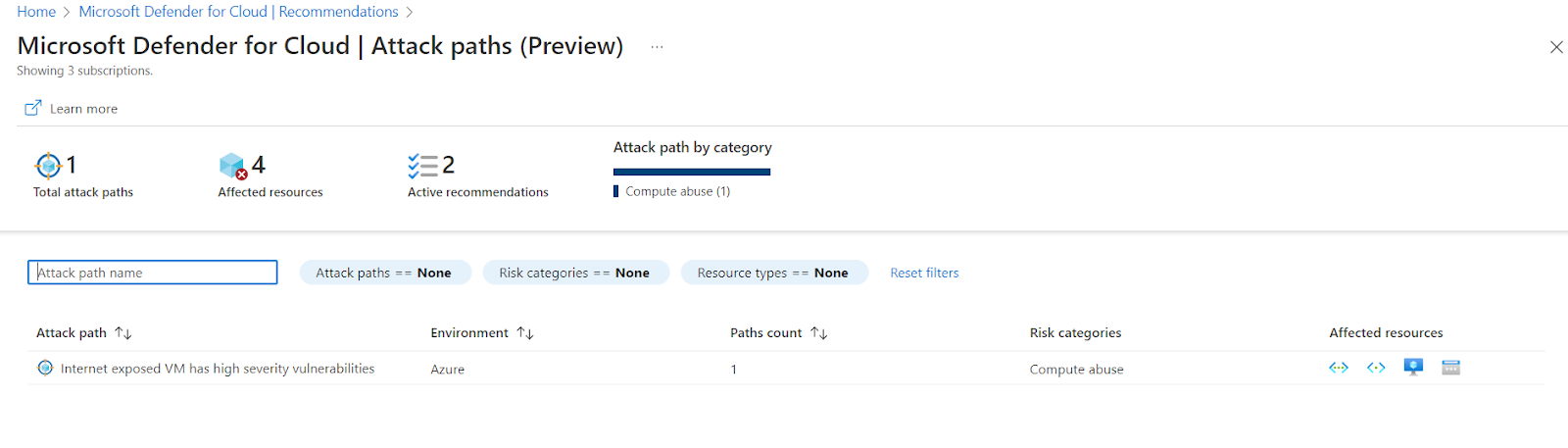
Task: Focus the Attack path name search field
Action: click(153, 273)
